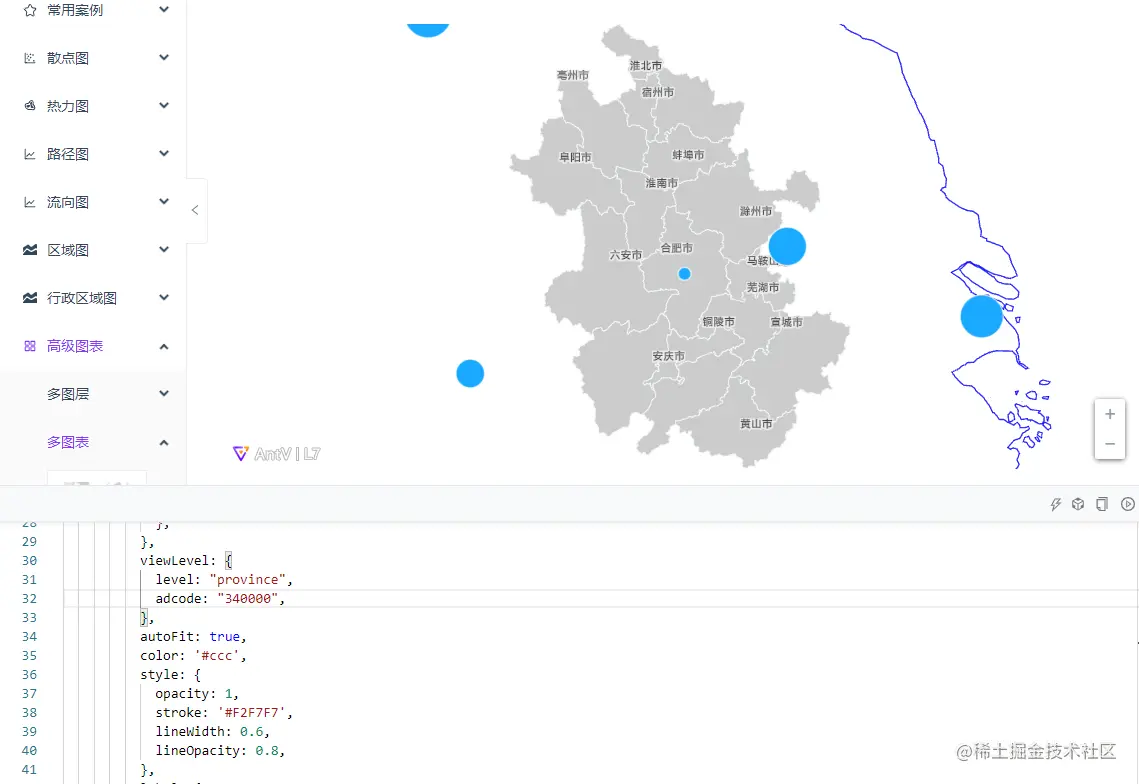
Task: Collapse the 多图表 submenu chevron
Action: point(164,442)
